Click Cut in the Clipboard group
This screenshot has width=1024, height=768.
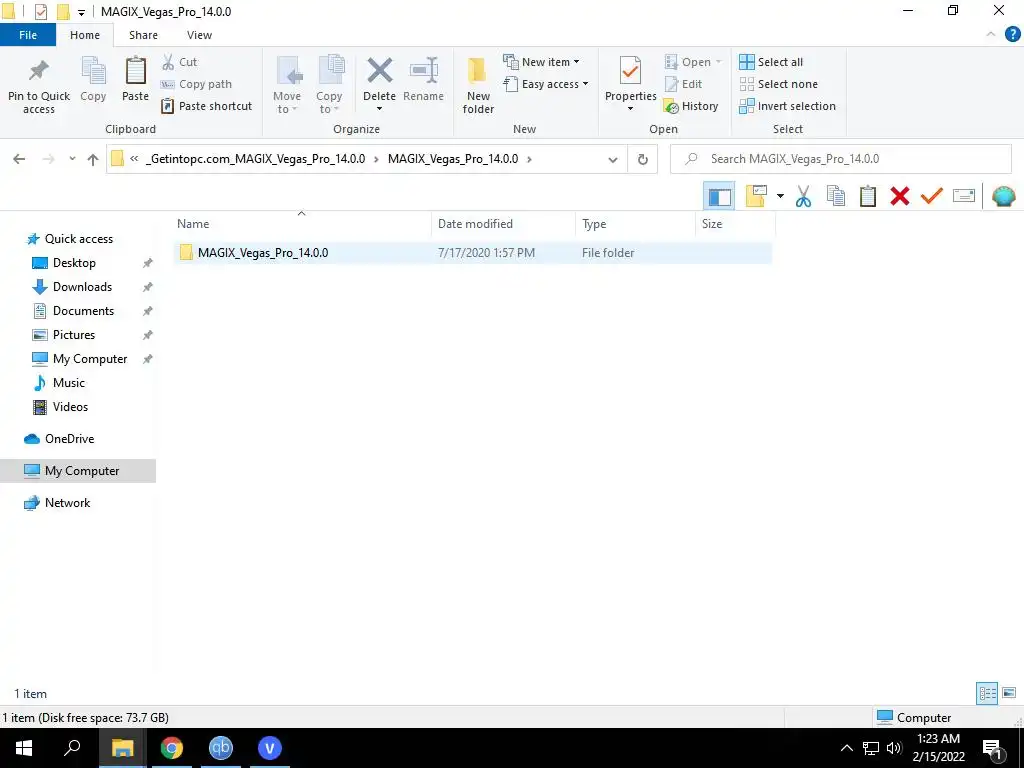180,62
